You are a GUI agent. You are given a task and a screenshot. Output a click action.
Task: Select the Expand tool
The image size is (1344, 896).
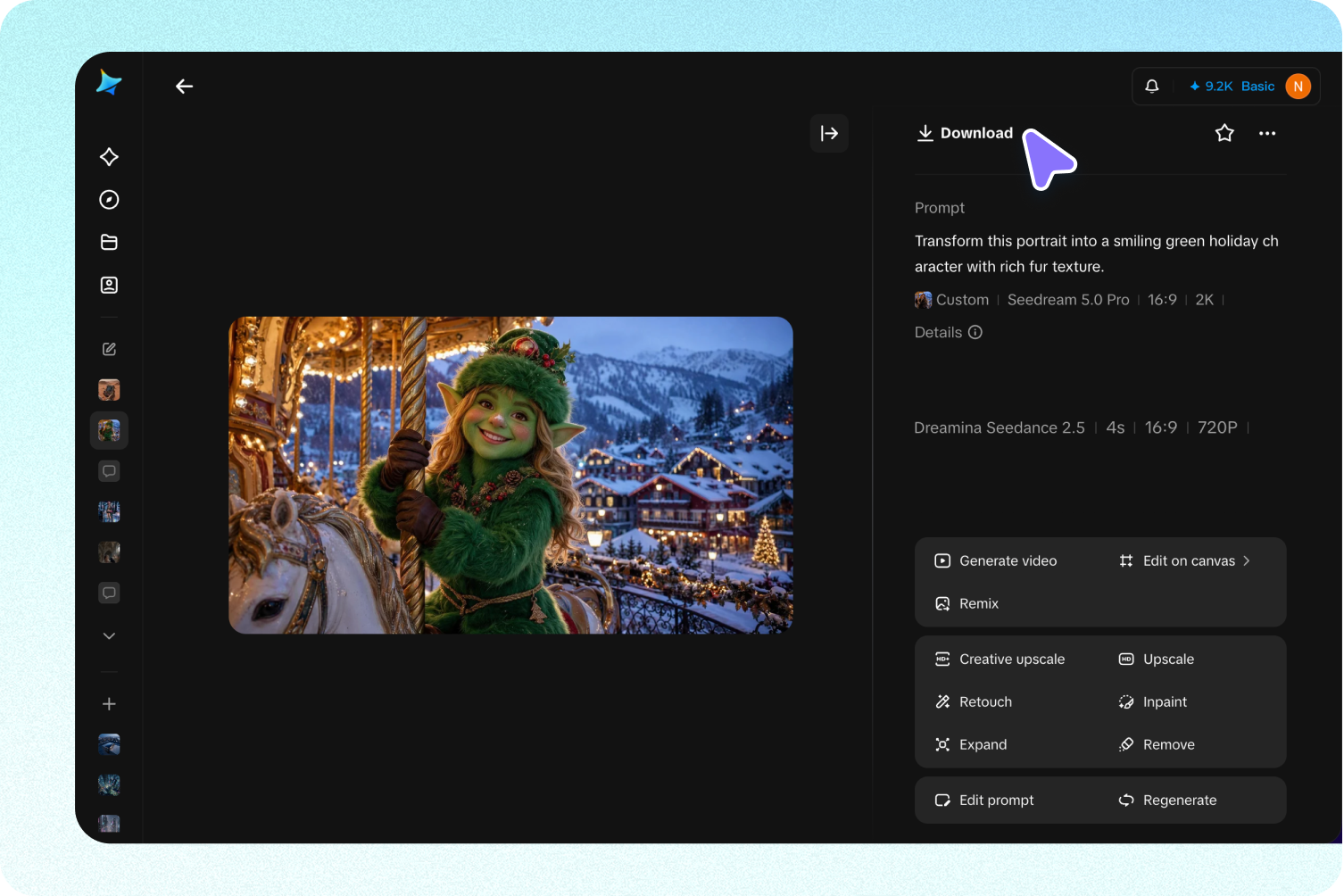[970, 745]
